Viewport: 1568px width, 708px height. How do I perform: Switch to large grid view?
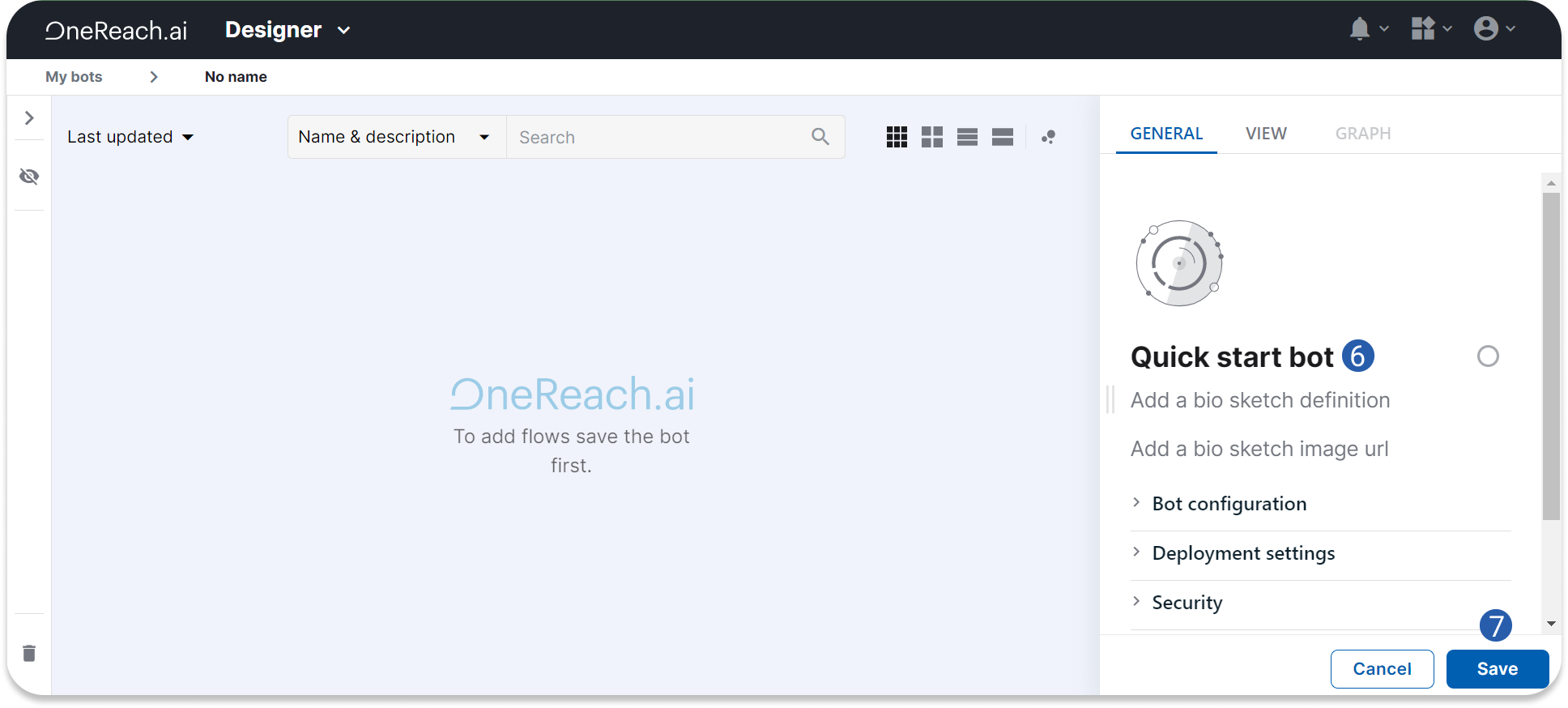tap(932, 137)
